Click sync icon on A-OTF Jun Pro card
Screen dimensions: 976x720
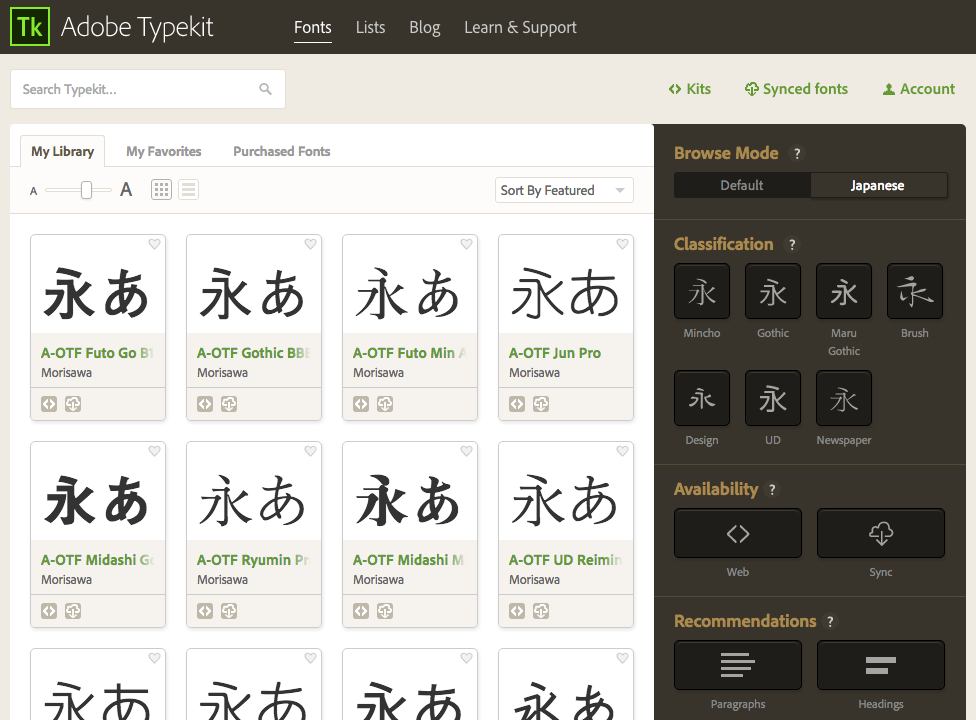(541, 404)
